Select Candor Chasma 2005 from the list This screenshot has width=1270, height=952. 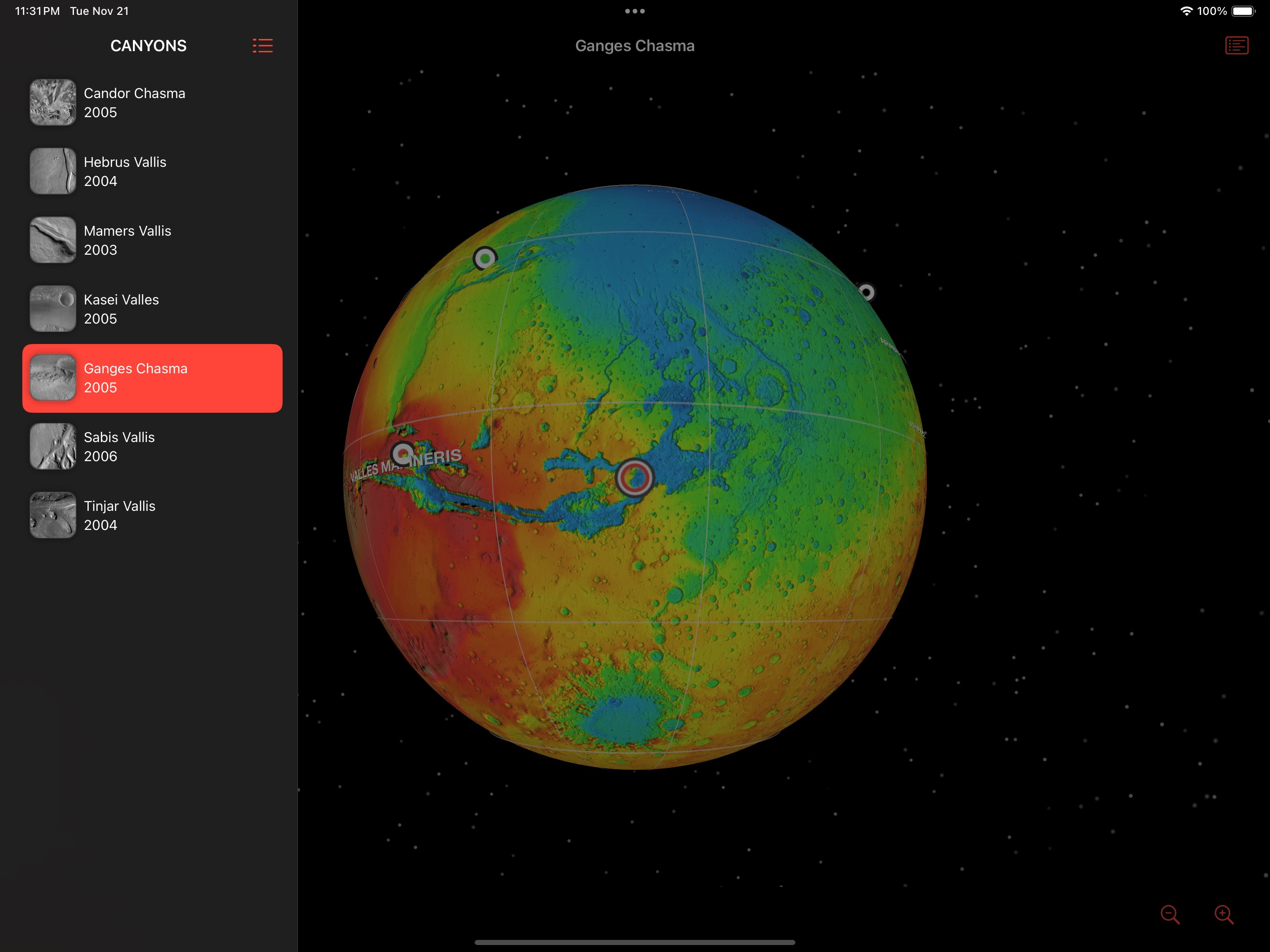152,103
